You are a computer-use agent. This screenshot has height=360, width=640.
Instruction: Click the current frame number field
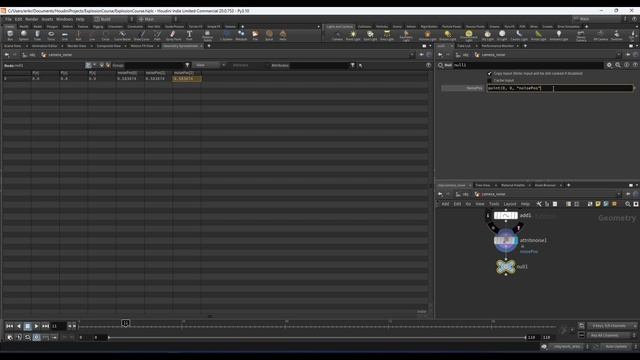click(x=58, y=326)
